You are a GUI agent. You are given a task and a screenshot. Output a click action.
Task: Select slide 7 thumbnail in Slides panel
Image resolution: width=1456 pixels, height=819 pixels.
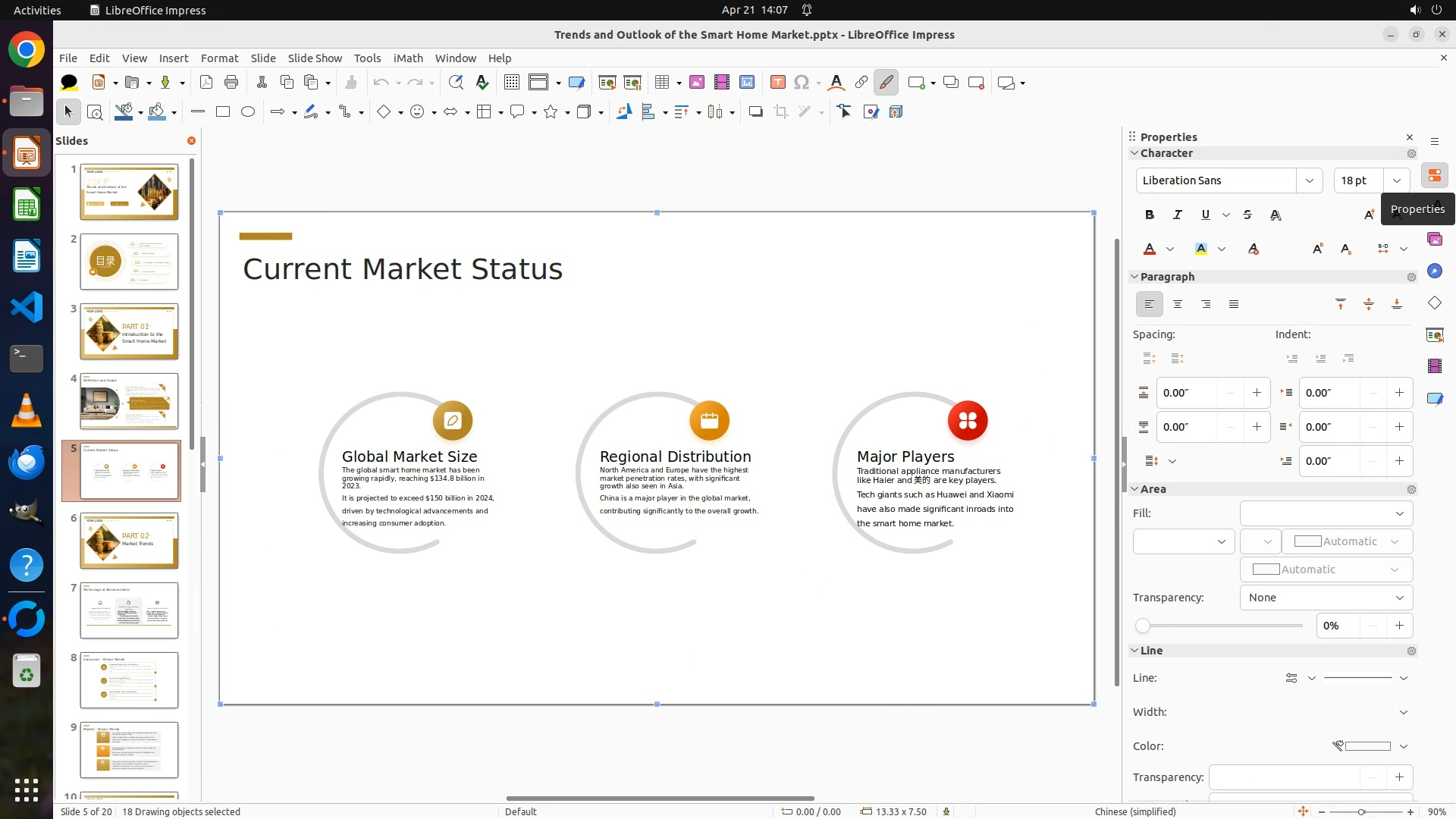pos(129,610)
